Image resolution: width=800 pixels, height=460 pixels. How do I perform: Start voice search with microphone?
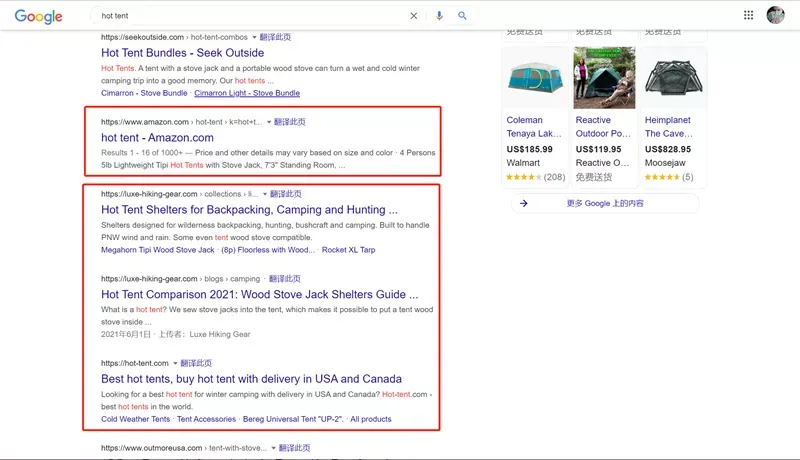pos(439,16)
